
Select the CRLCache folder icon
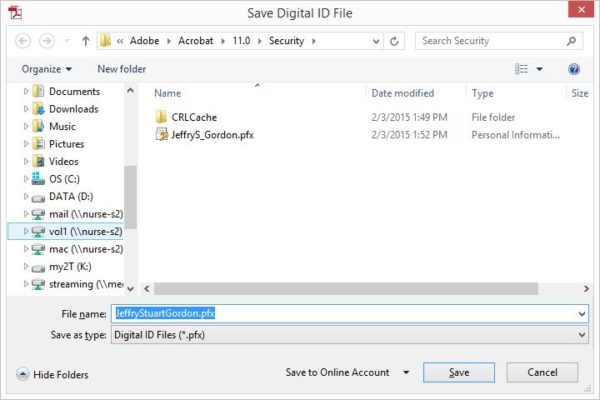tap(162, 117)
